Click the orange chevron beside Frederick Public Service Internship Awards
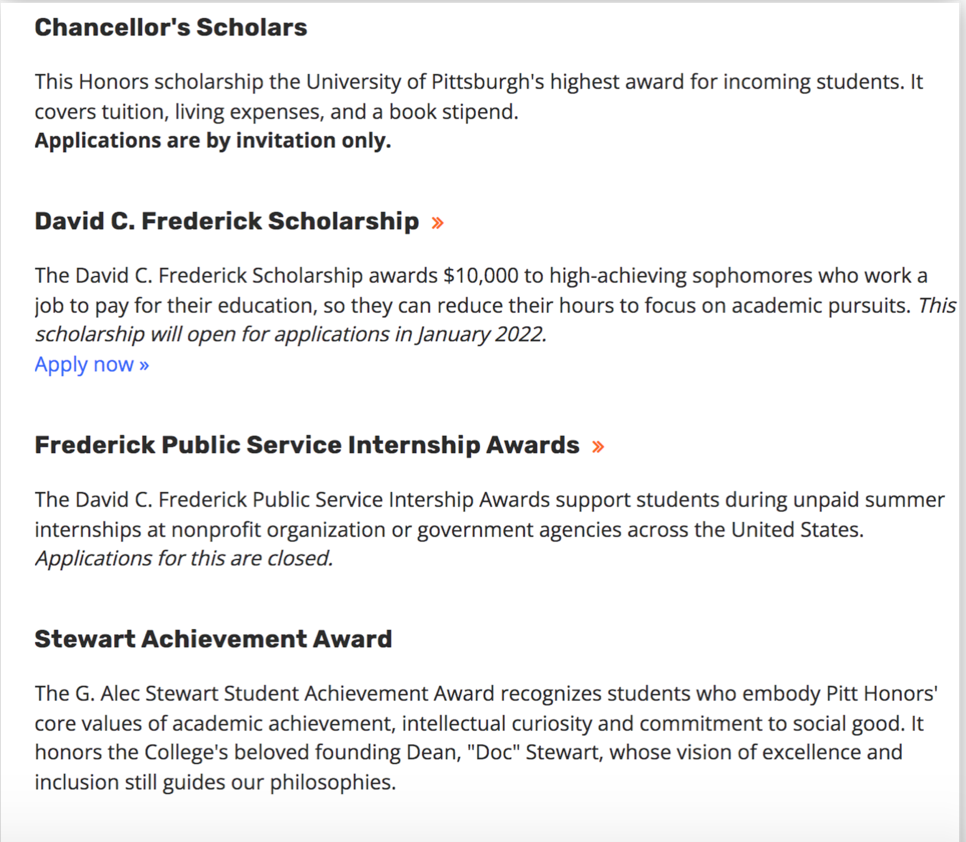966x842 pixels. click(598, 447)
